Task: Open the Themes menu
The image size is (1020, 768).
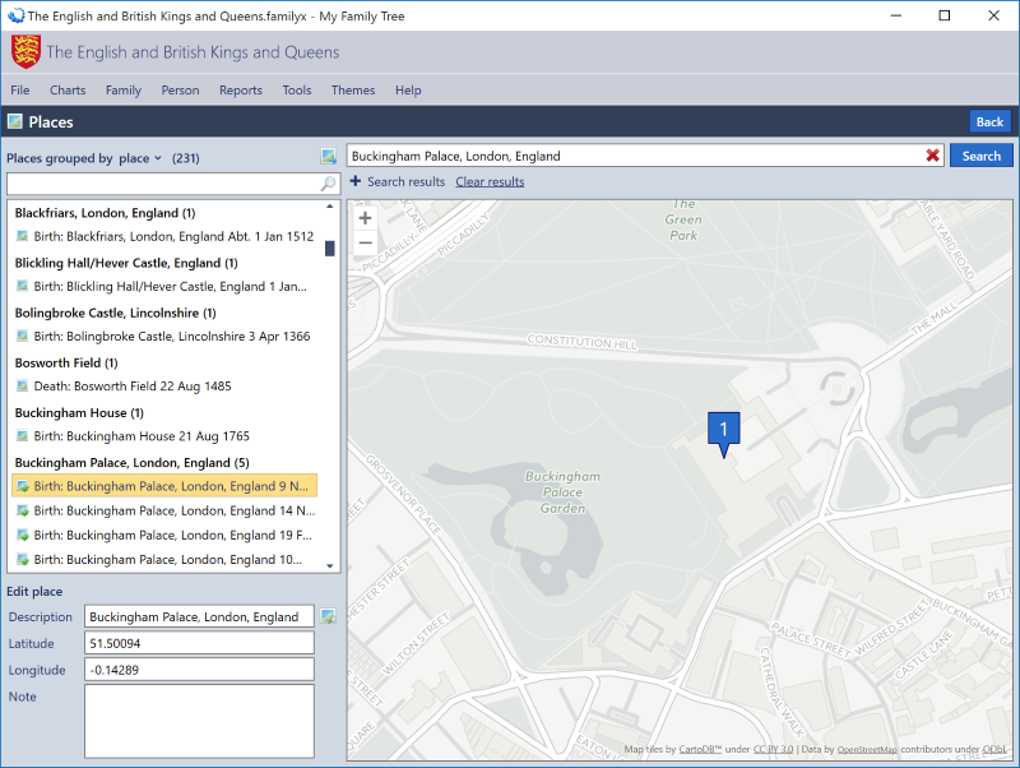Action: click(353, 90)
